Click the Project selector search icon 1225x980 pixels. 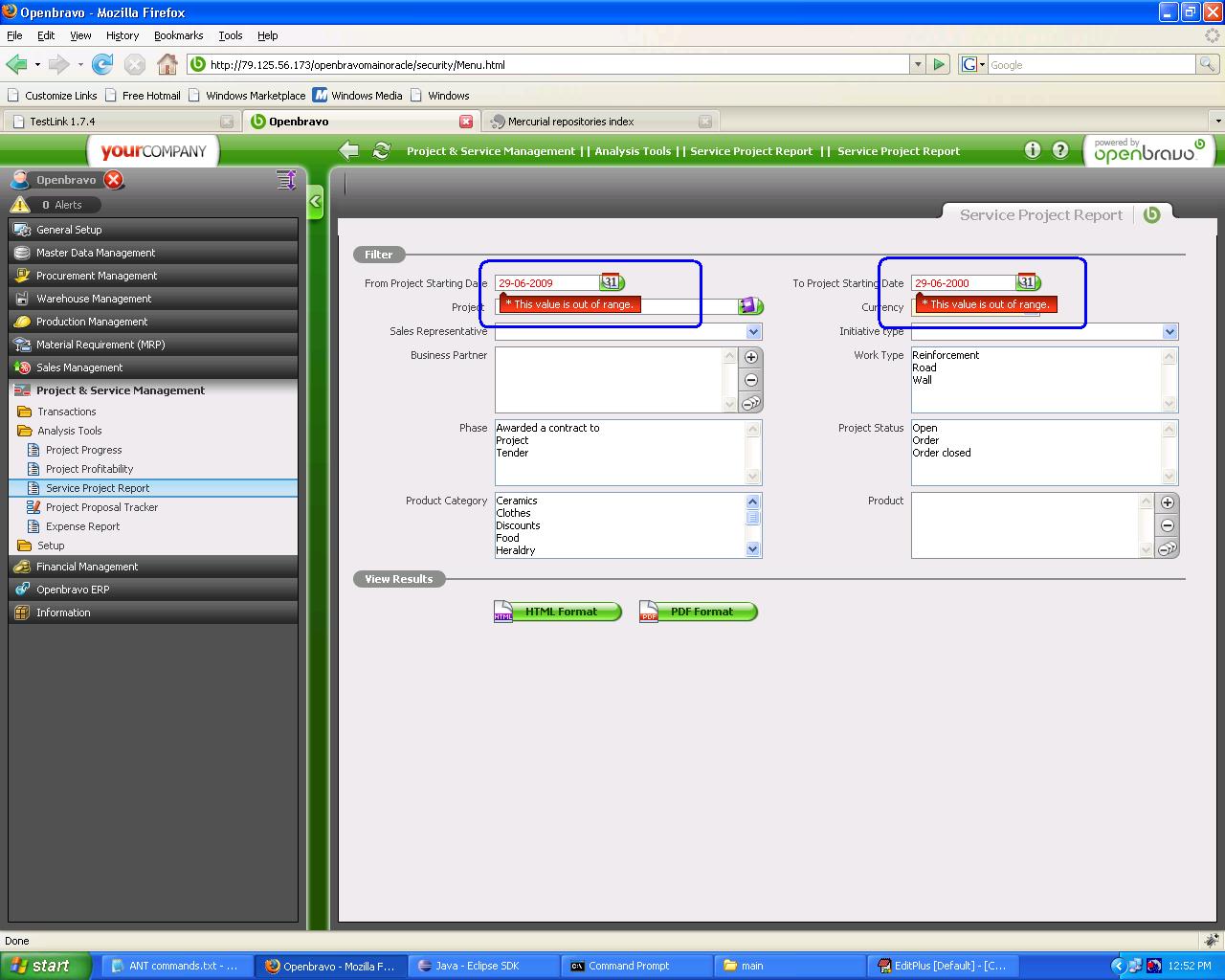[x=749, y=306]
